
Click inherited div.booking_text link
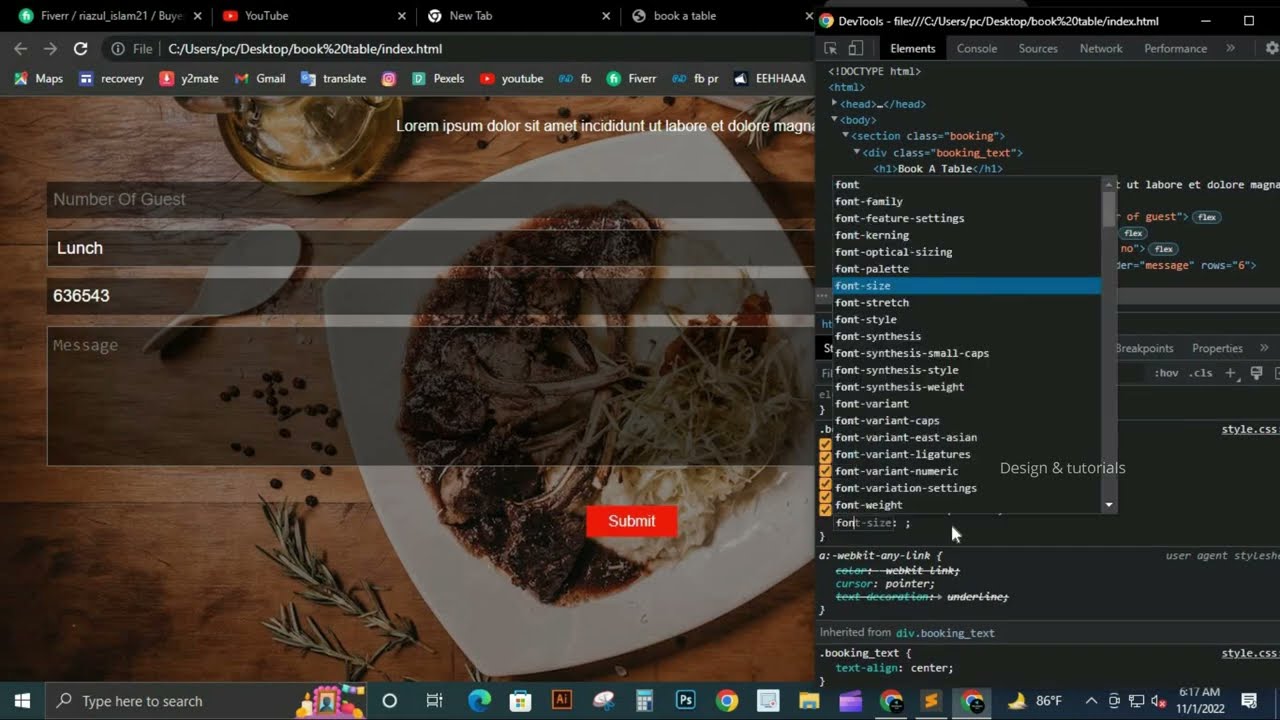(945, 633)
